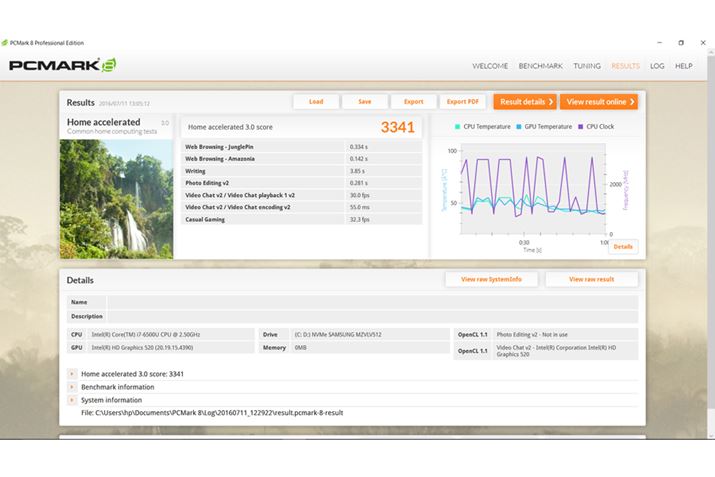Switch to the Welcome tab
Image resolution: width=715 pixels, height=477 pixels.
pyautogui.click(x=490, y=66)
